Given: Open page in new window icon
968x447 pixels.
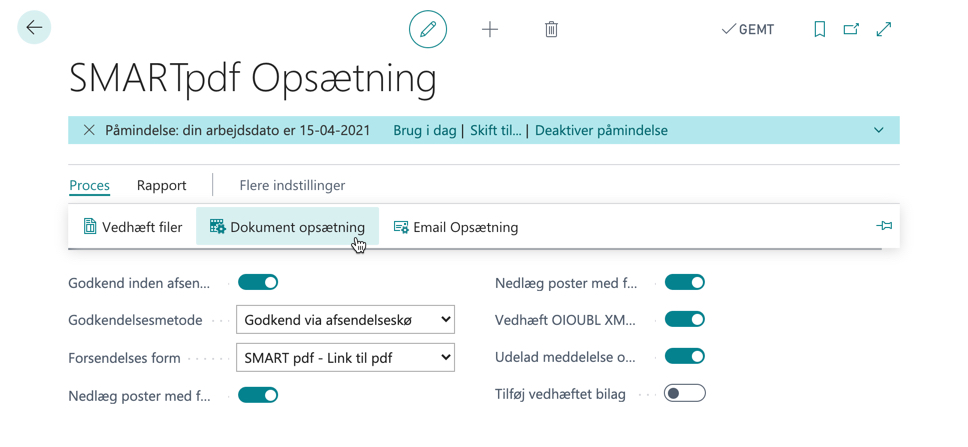Looking at the screenshot, I should point(851,29).
